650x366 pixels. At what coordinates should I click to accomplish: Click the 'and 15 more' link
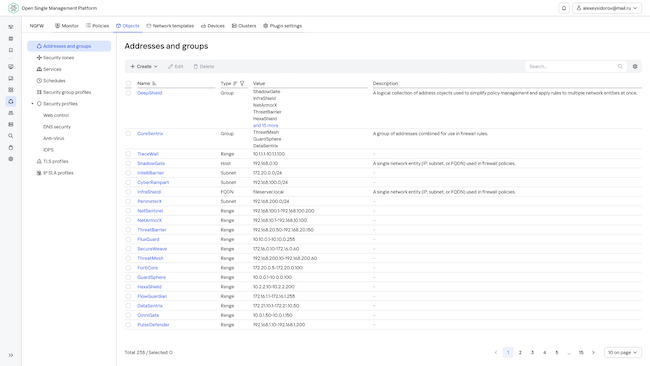point(266,125)
